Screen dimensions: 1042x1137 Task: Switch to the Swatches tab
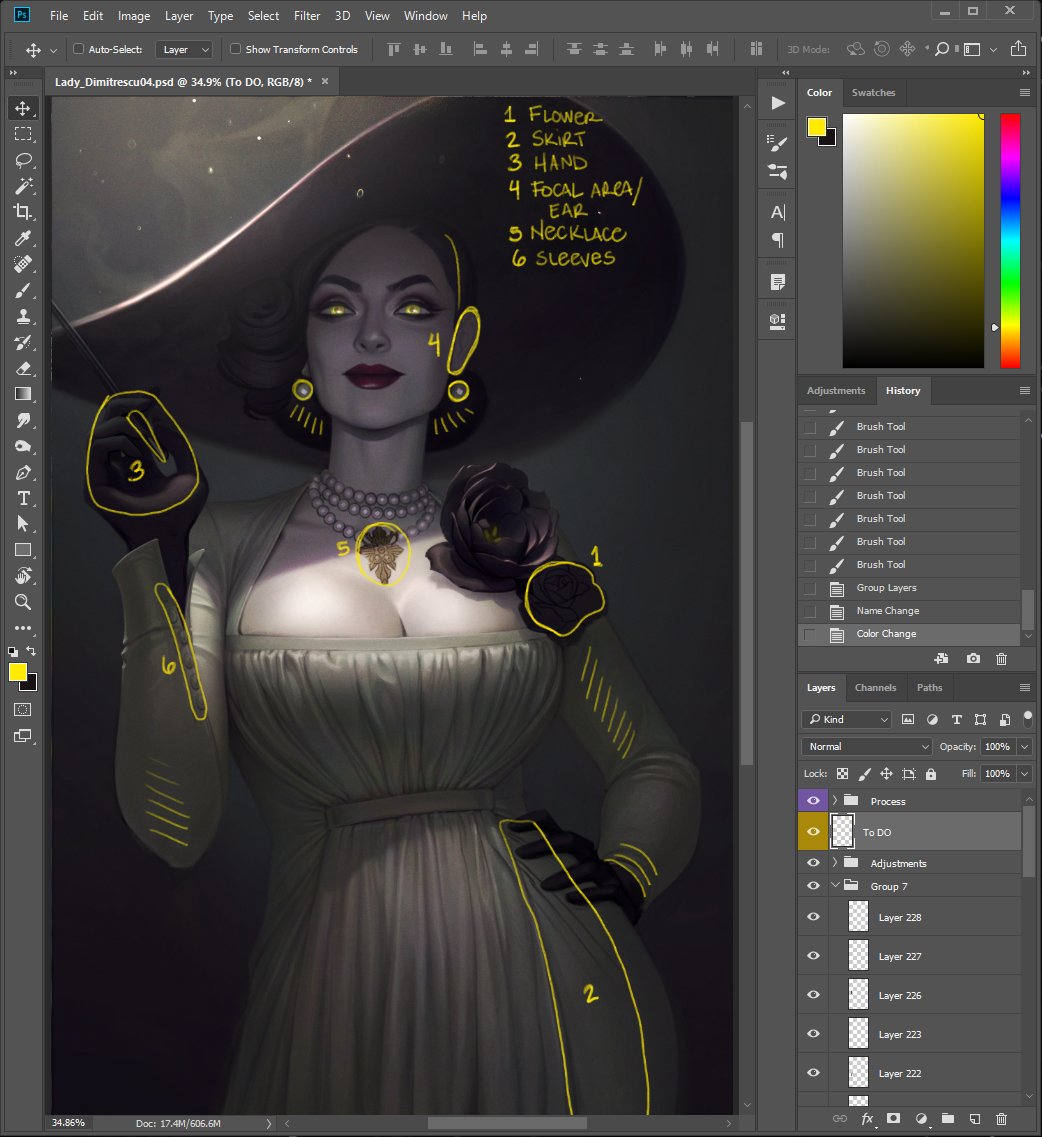pyautogui.click(x=873, y=93)
